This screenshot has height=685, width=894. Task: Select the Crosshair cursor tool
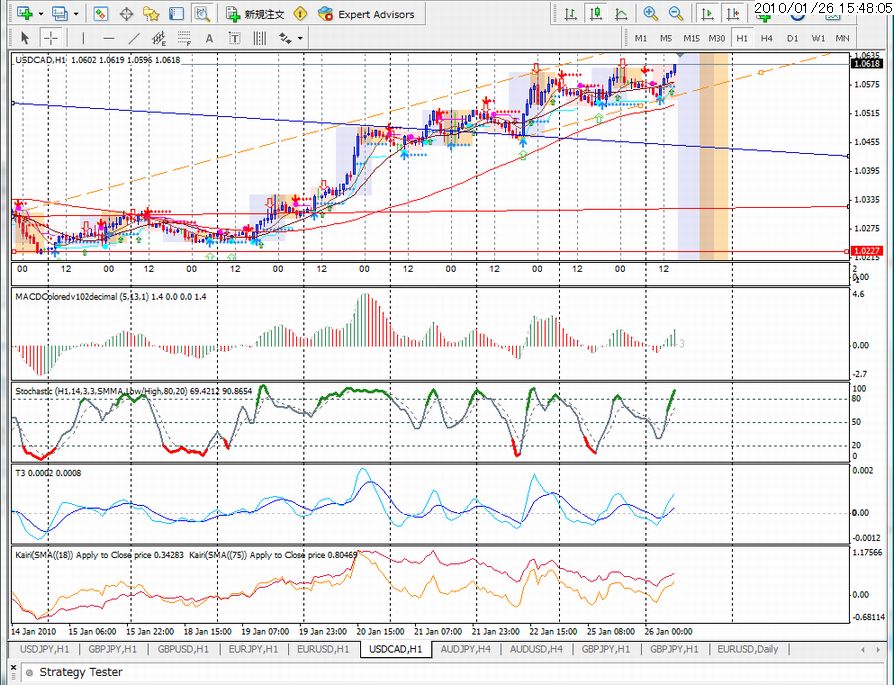50,38
